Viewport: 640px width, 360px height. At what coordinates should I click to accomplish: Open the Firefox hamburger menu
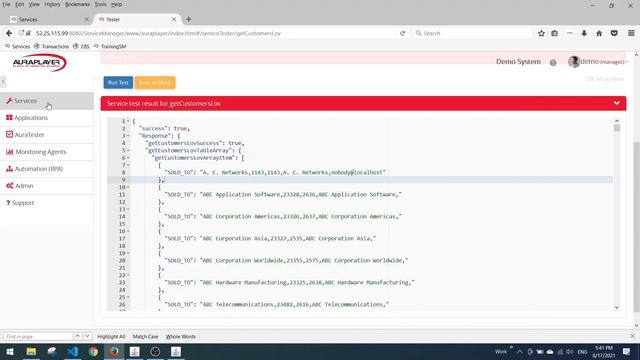pyautogui.click(x=631, y=33)
